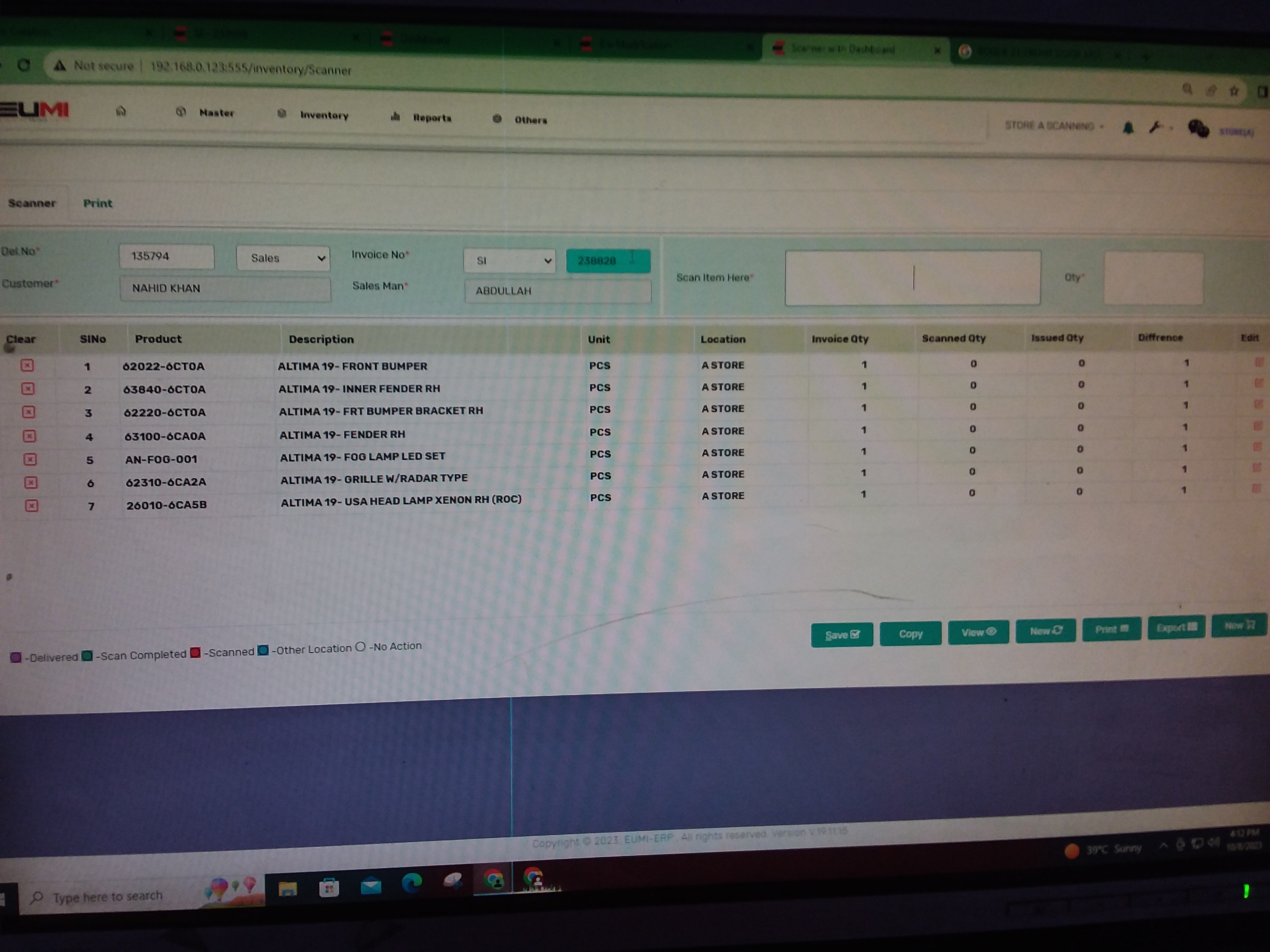The width and height of the screenshot is (1270, 952).
Task: Click the browser address bar URL
Action: coord(250,69)
